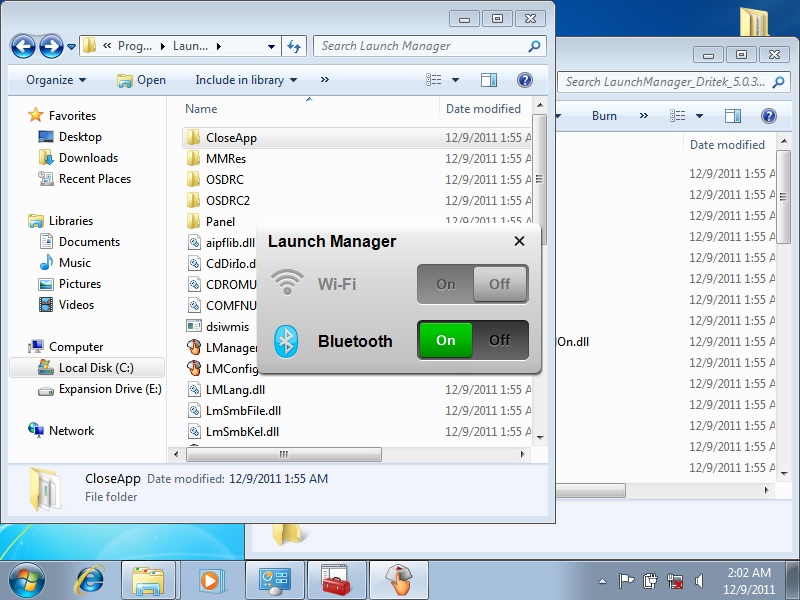Focus the Search Launch Manager field
Viewport: 800px width, 600px height.
point(430,46)
